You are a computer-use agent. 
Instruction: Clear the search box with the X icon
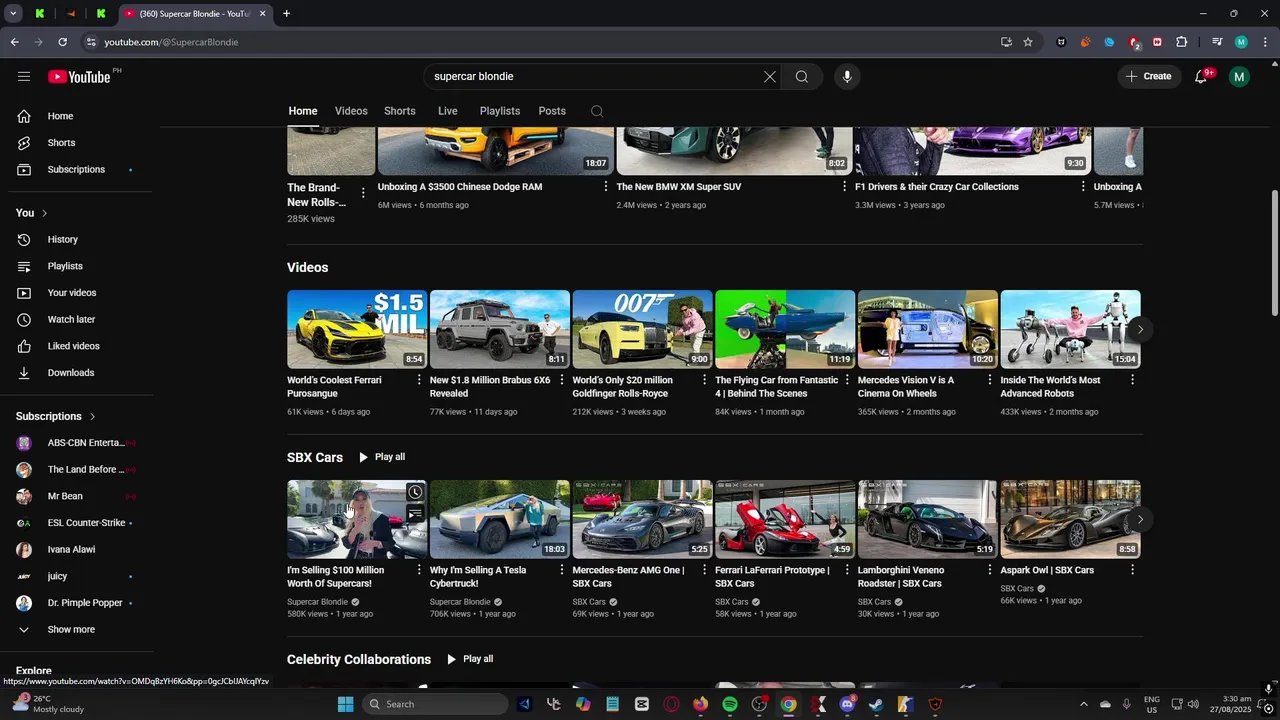click(770, 76)
